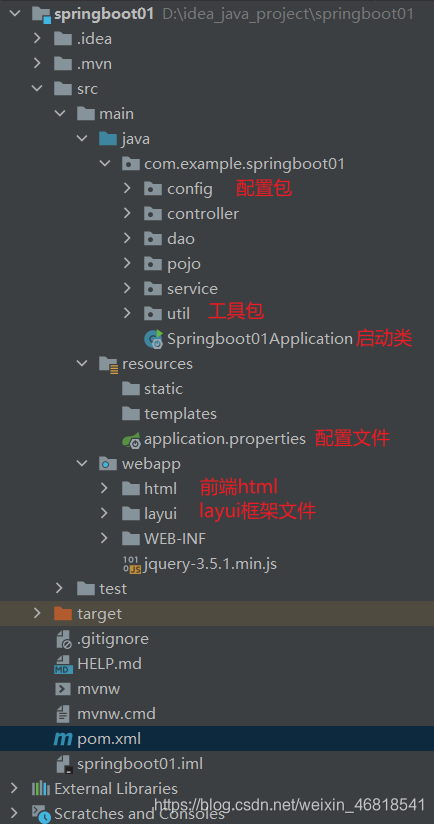The width and height of the screenshot is (434, 824).
Task: Click the application.properties Spring leaf icon
Action: [x=131, y=439]
